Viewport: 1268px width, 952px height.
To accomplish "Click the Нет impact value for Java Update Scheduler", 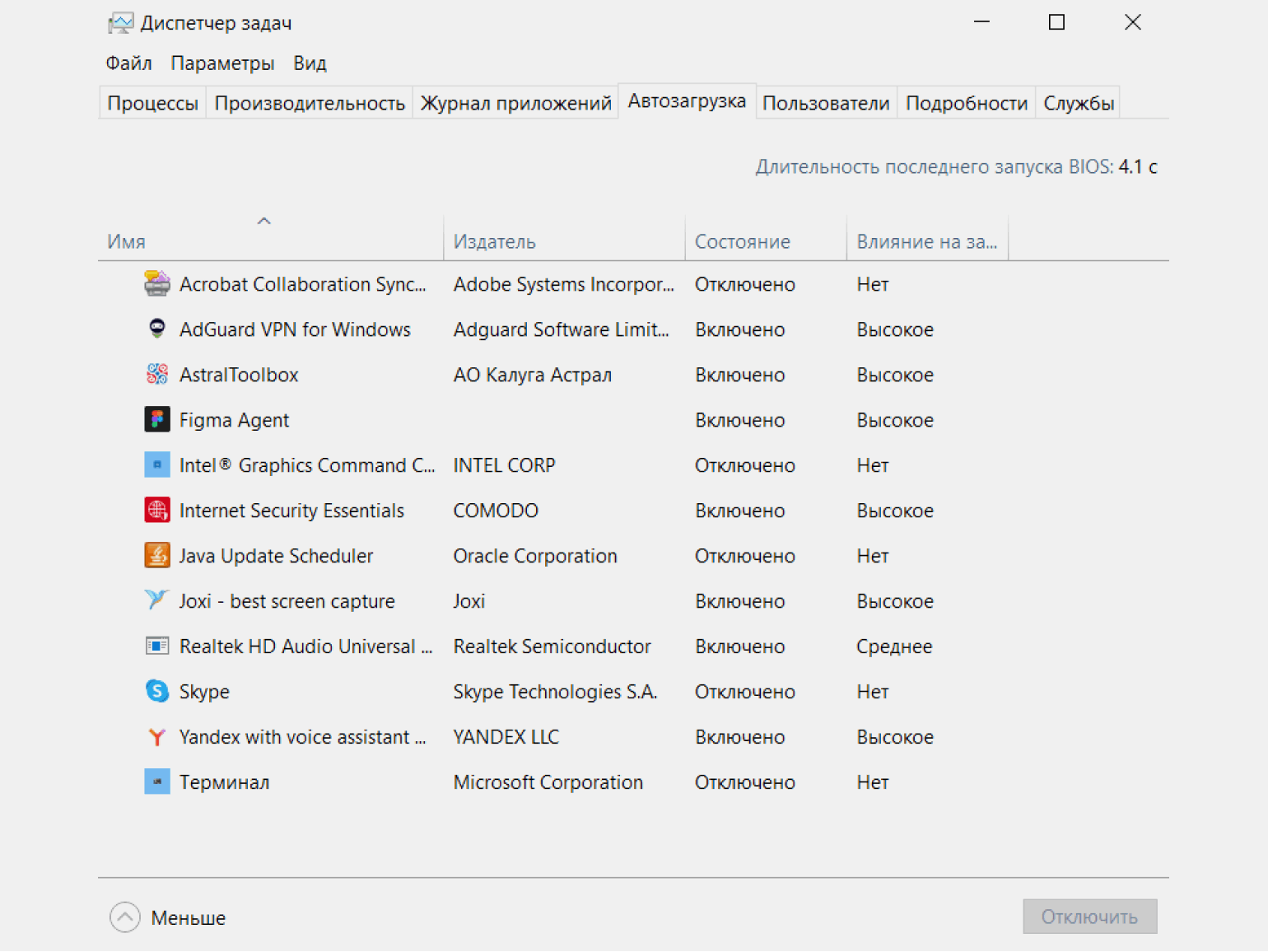I will tap(872, 556).
